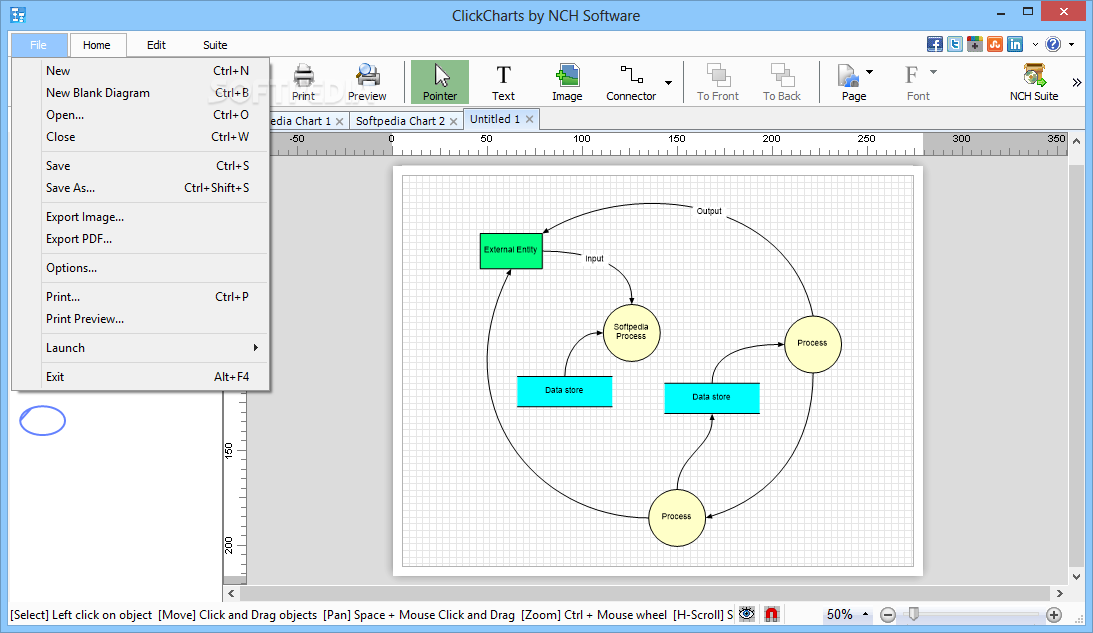Switch to the Edit tab
Viewport: 1093px width, 633px height.
(x=156, y=45)
